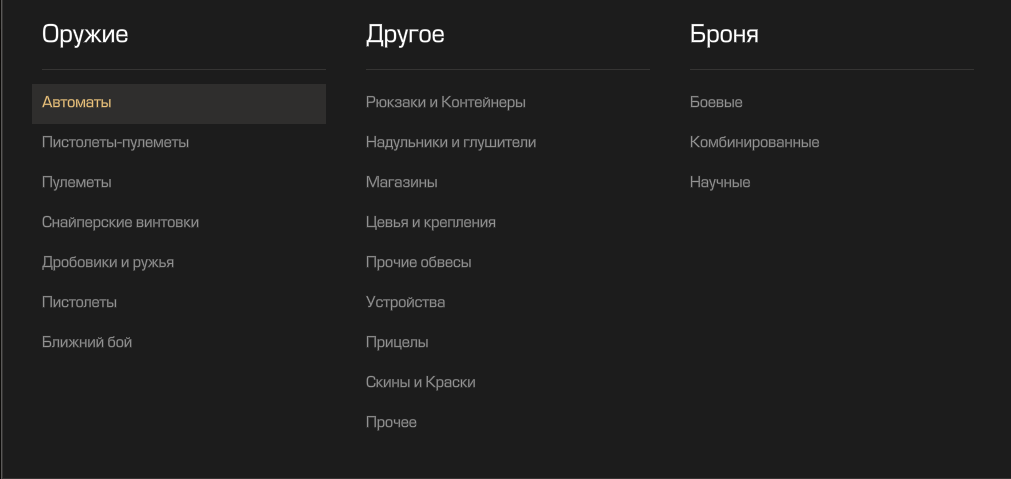Open Скины и Краски category

coord(421,383)
